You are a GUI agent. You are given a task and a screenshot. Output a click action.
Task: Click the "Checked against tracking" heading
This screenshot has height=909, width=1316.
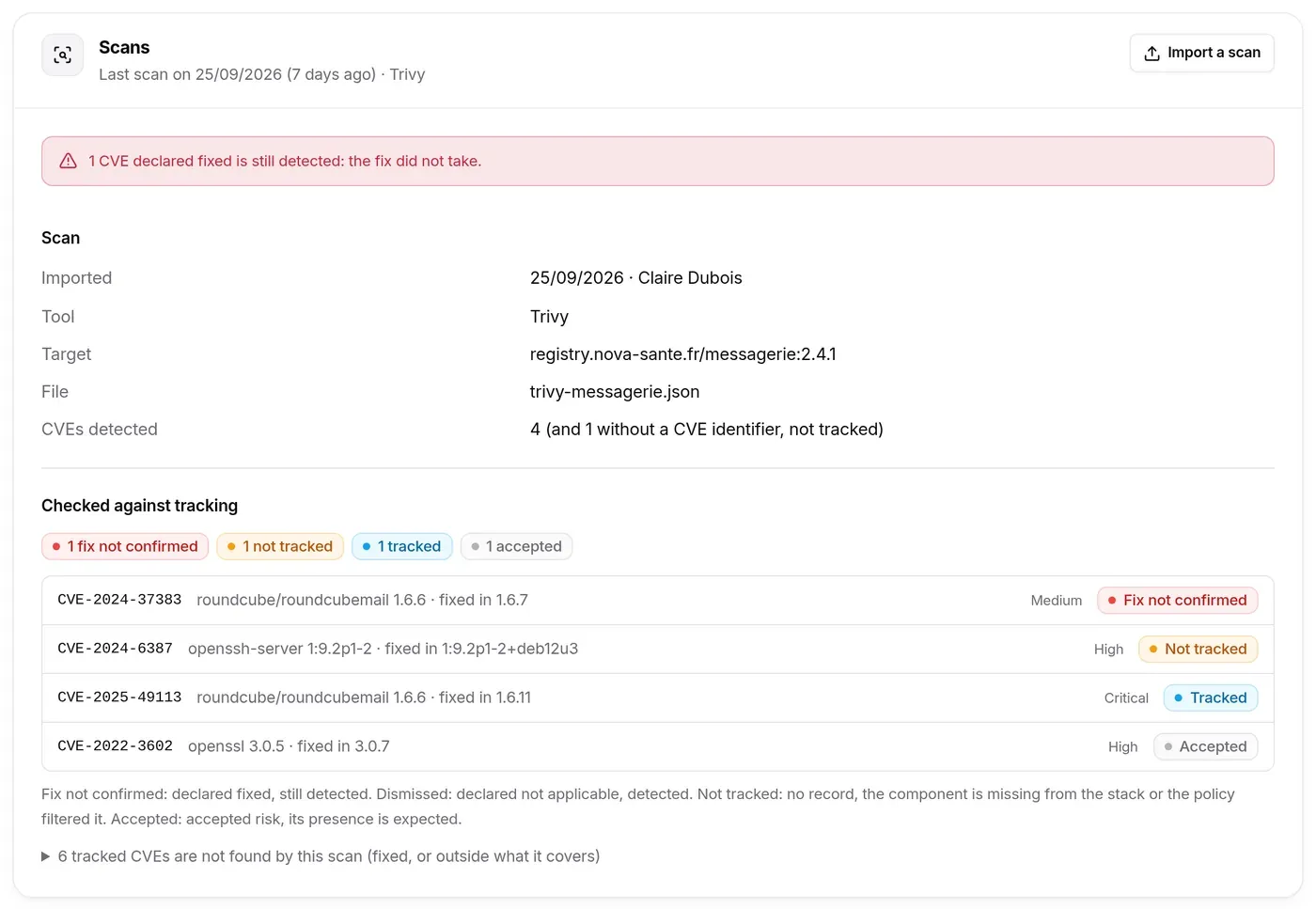(139, 506)
